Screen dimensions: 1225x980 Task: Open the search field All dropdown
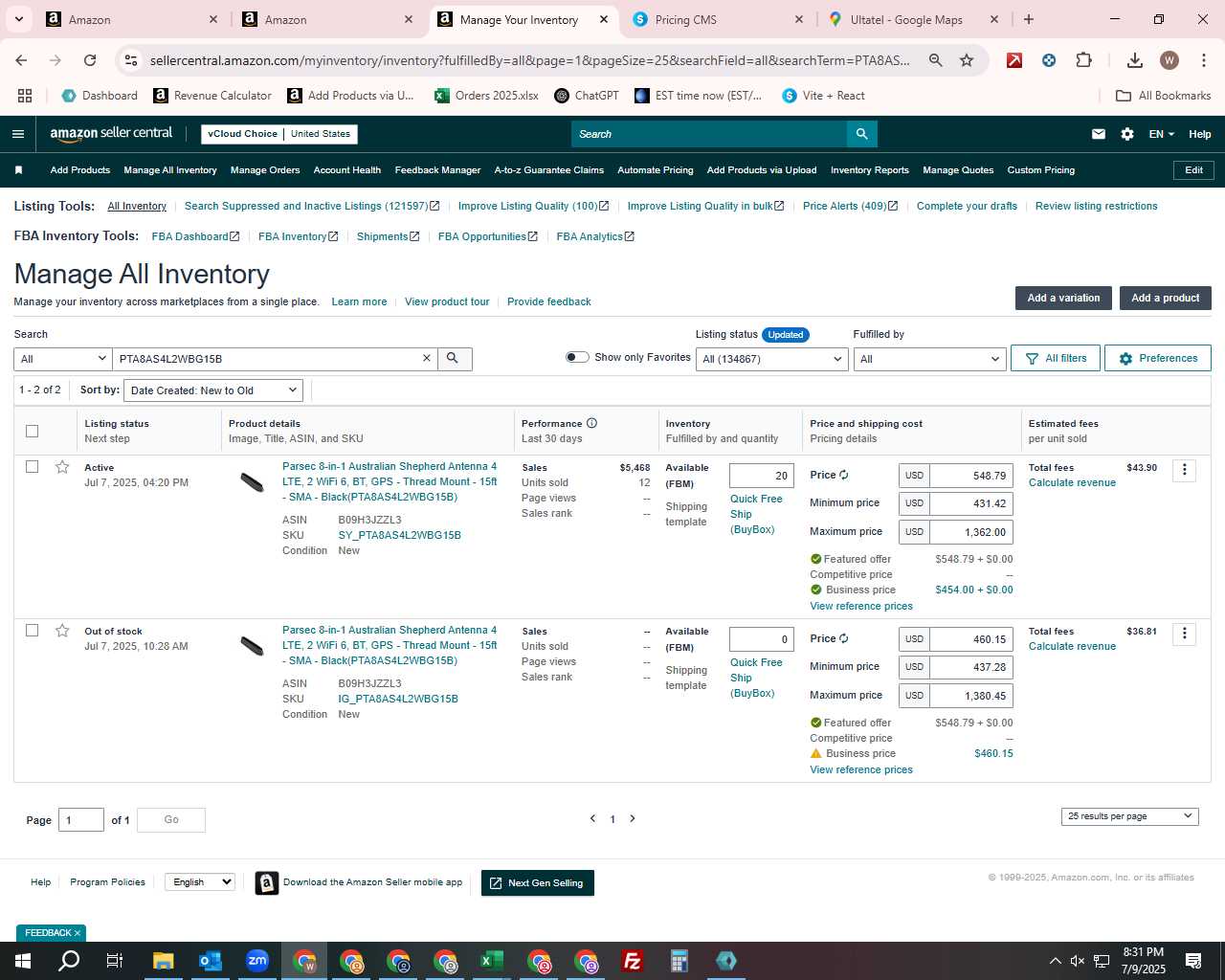(63, 359)
